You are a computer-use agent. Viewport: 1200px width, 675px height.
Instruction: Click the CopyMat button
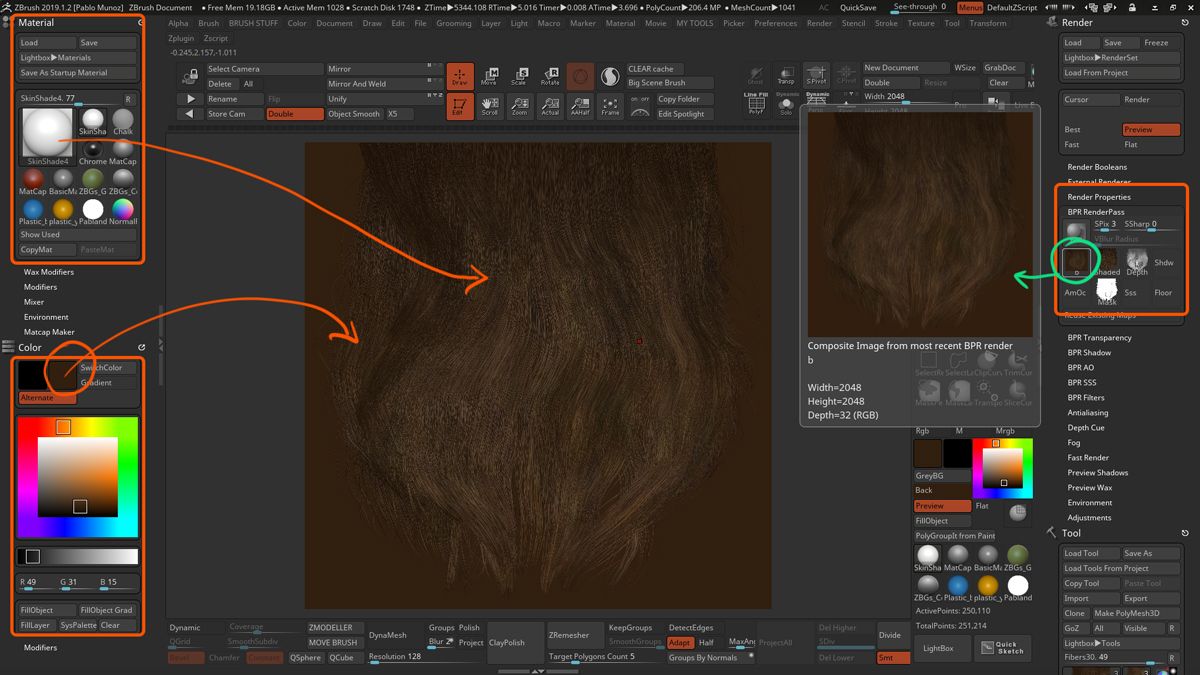[48, 250]
